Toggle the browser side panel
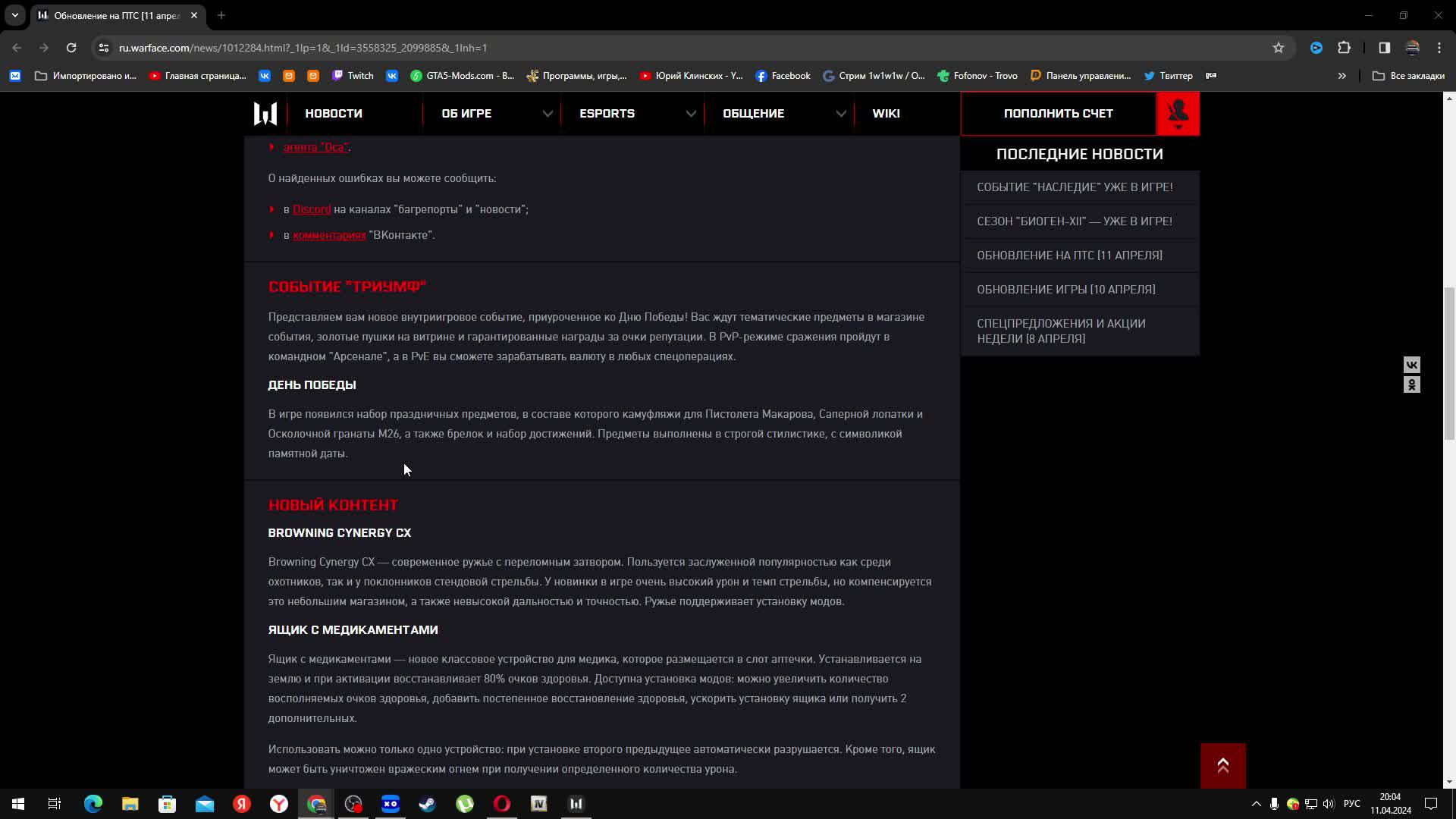Image resolution: width=1456 pixels, height=819 pixels. [x=1384, y=48]
